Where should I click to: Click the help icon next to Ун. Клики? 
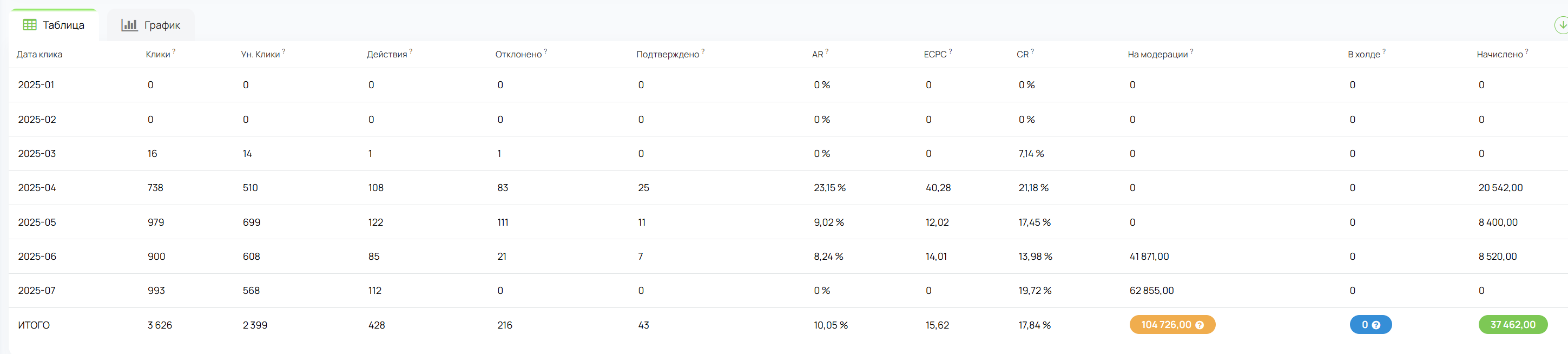[284, 51]
